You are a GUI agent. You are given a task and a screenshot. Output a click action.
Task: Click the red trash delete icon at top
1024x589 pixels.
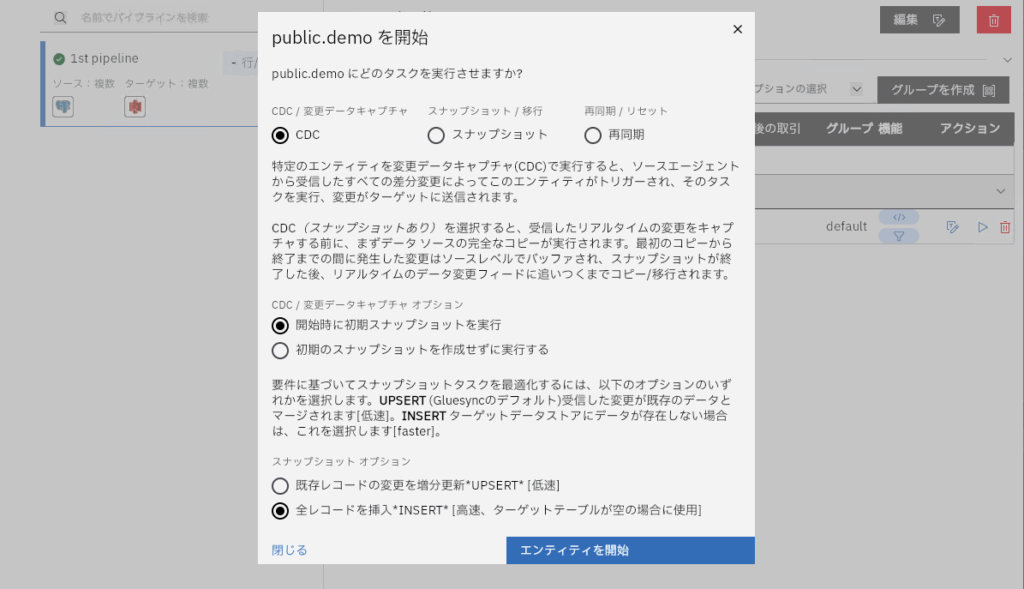993,20
